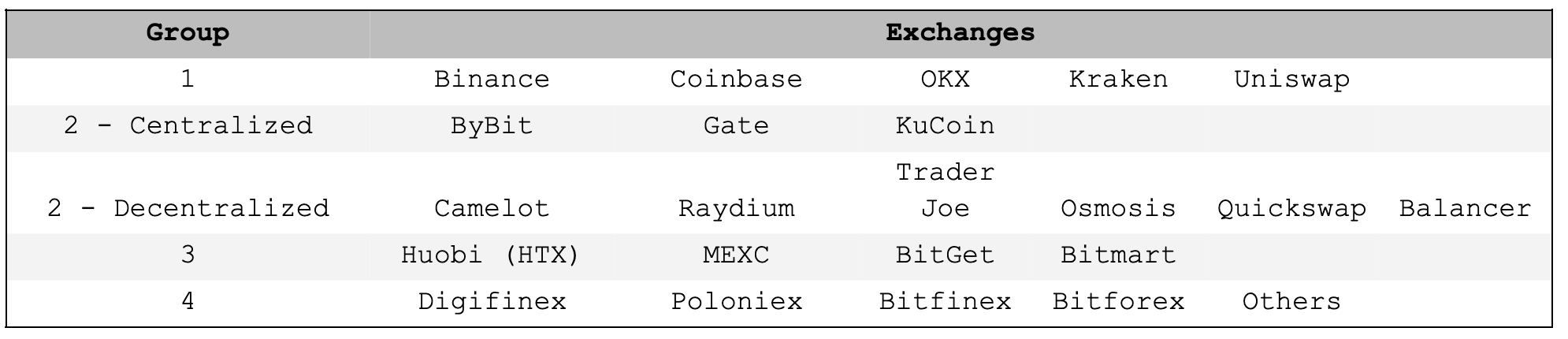Select the Camelot cell
The image size is (1568, 339).
pos(492,209)
